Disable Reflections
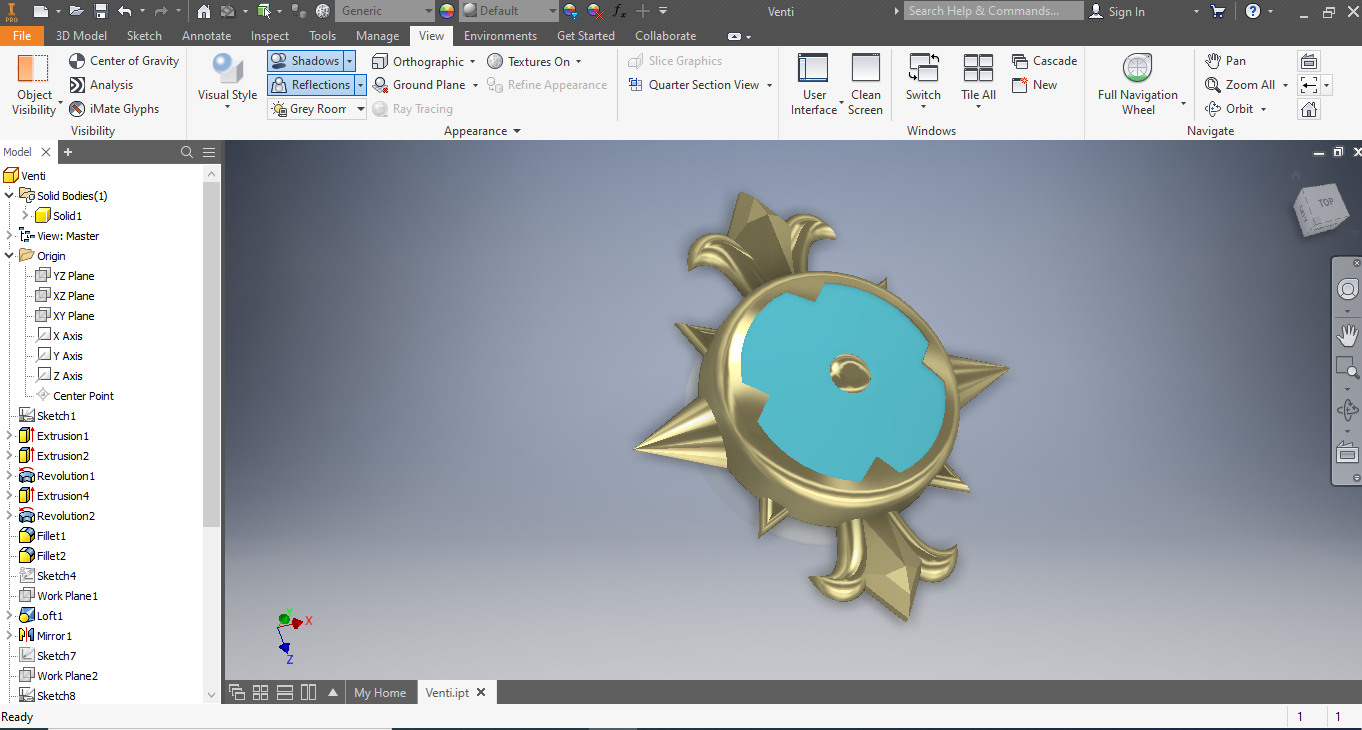 (x=308, y=84)
